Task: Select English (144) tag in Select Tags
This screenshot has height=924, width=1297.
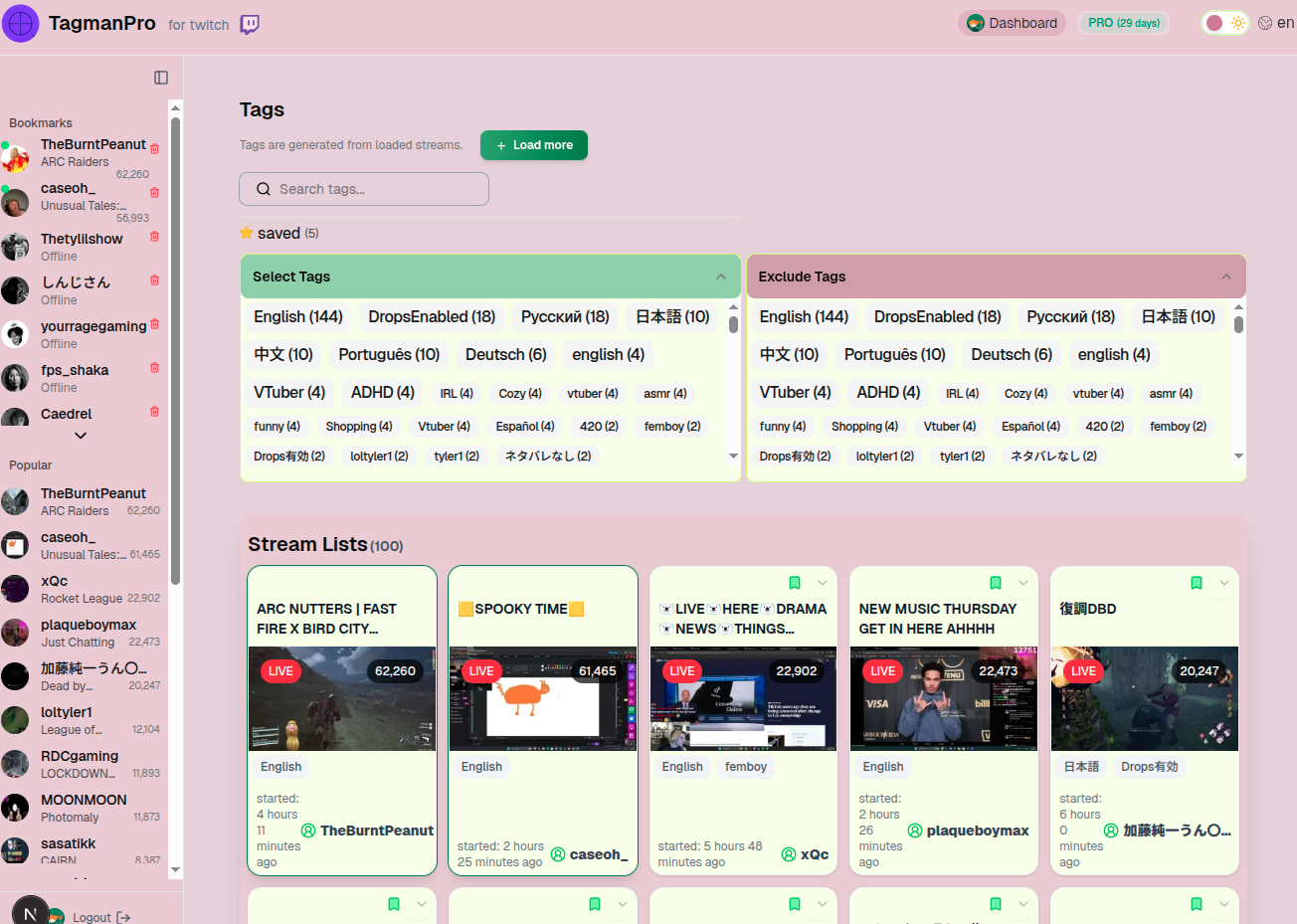Action: pos(298,316)
